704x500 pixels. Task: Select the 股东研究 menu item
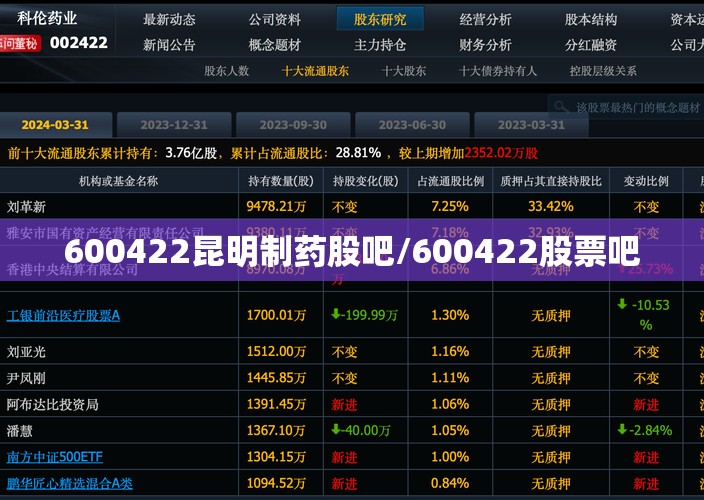point(380,19)
